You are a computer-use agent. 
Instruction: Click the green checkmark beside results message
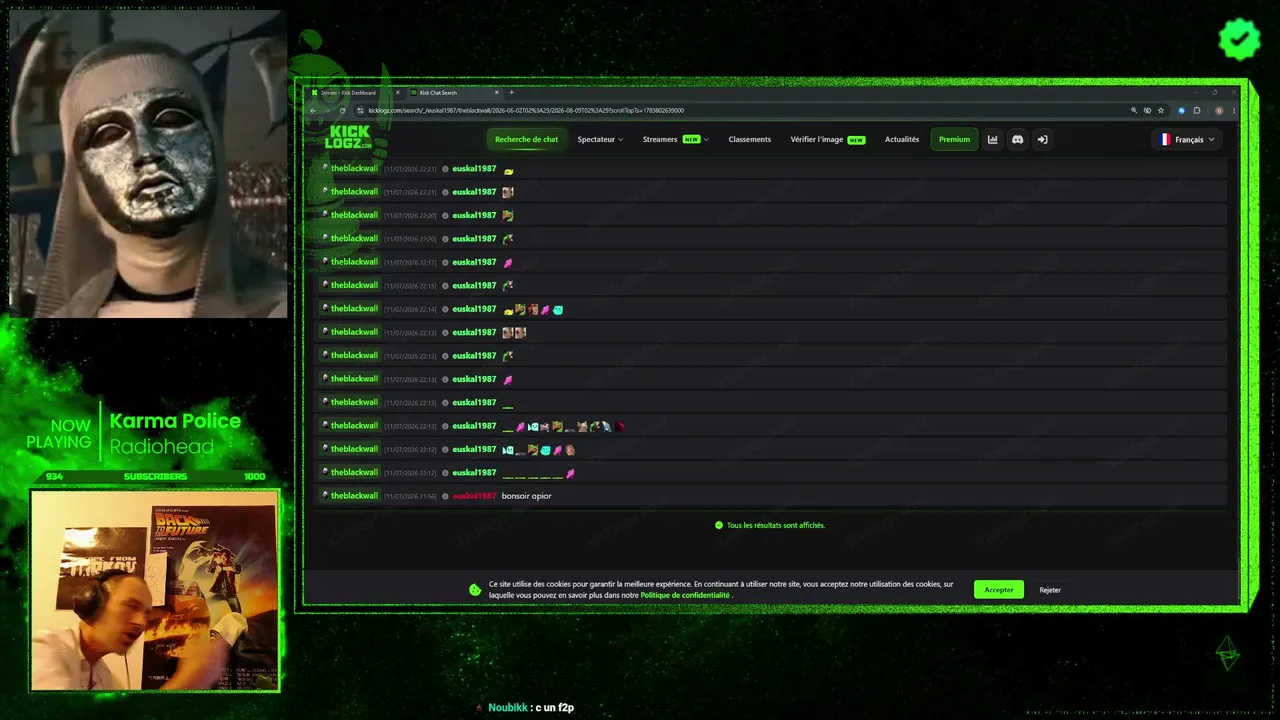pos(719,525)
